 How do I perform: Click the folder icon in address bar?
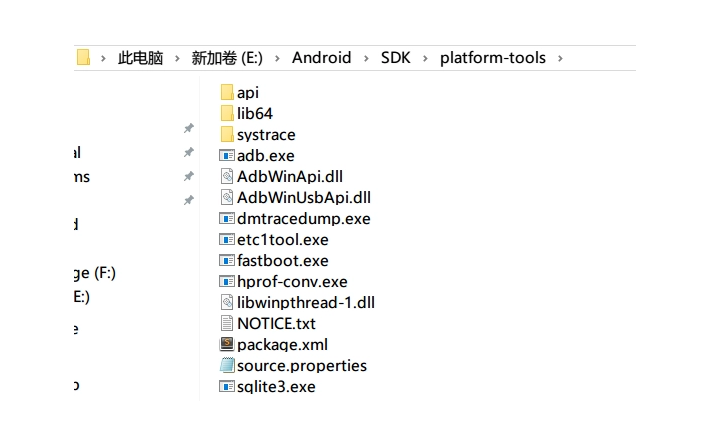(x=83, y=57)
